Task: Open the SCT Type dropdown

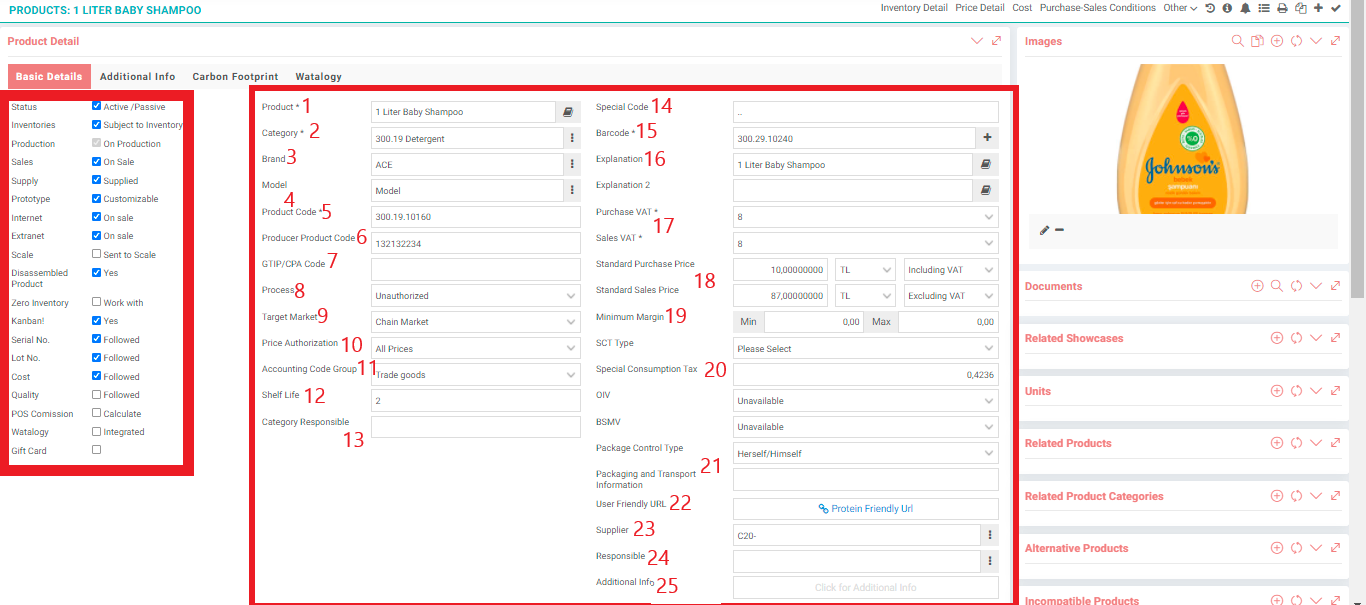Action: click(866, 348)
